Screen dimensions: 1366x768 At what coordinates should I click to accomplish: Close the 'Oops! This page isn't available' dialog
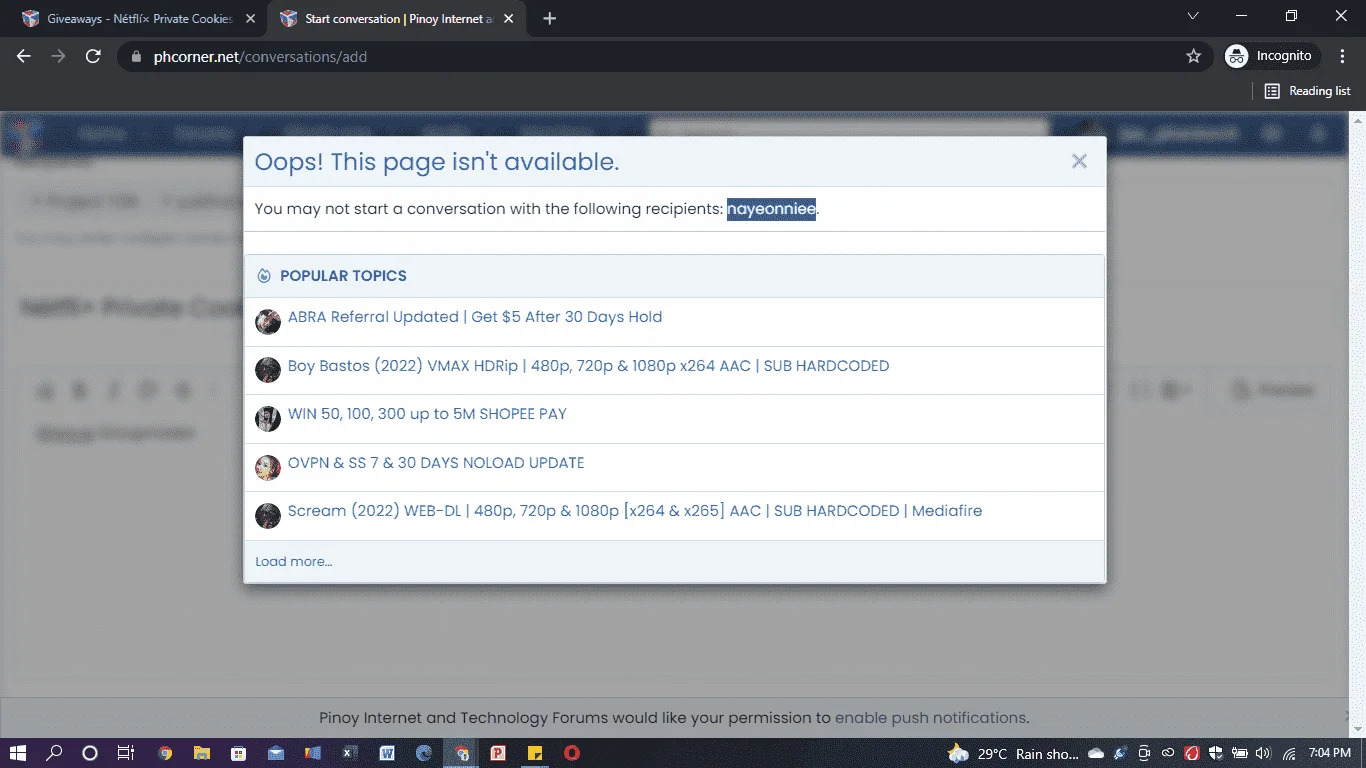coord(1079,161)
